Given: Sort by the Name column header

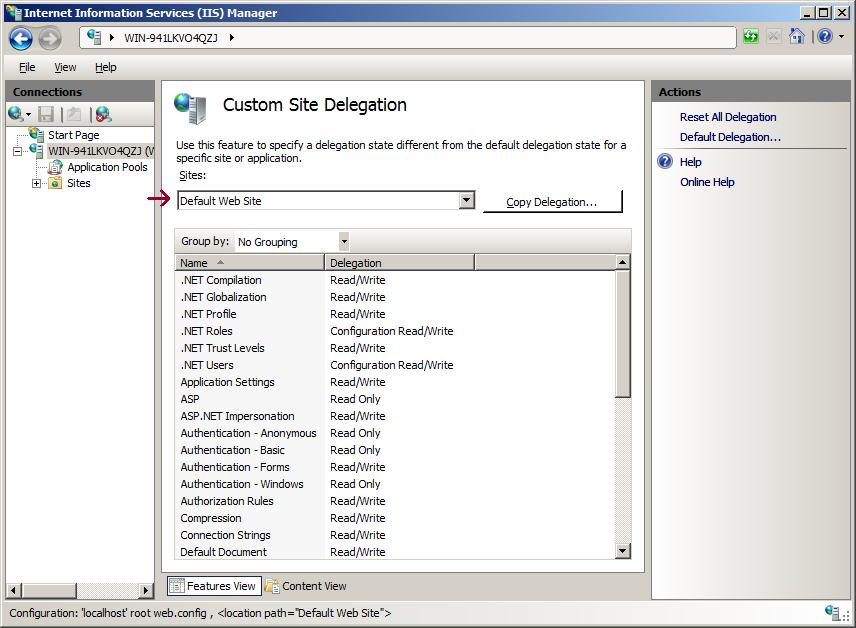Looking at the screenshot, I should point(249,263).
